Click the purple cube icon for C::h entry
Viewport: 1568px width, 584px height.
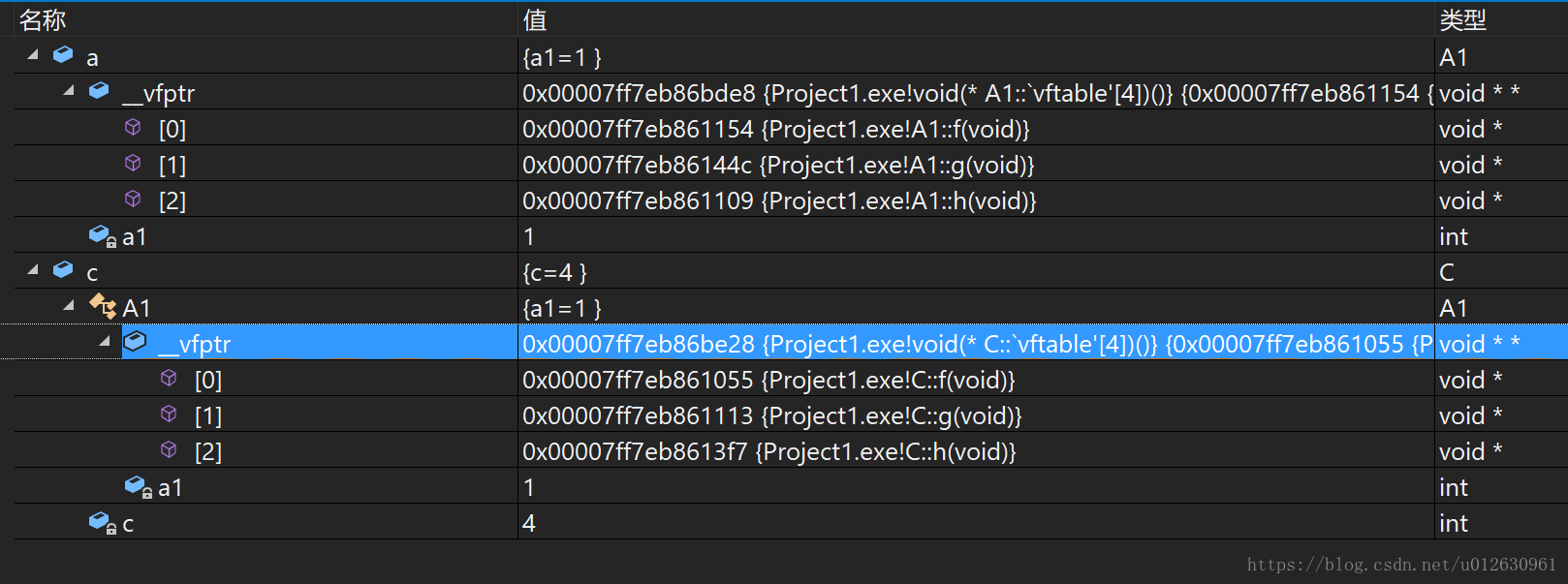170,449
